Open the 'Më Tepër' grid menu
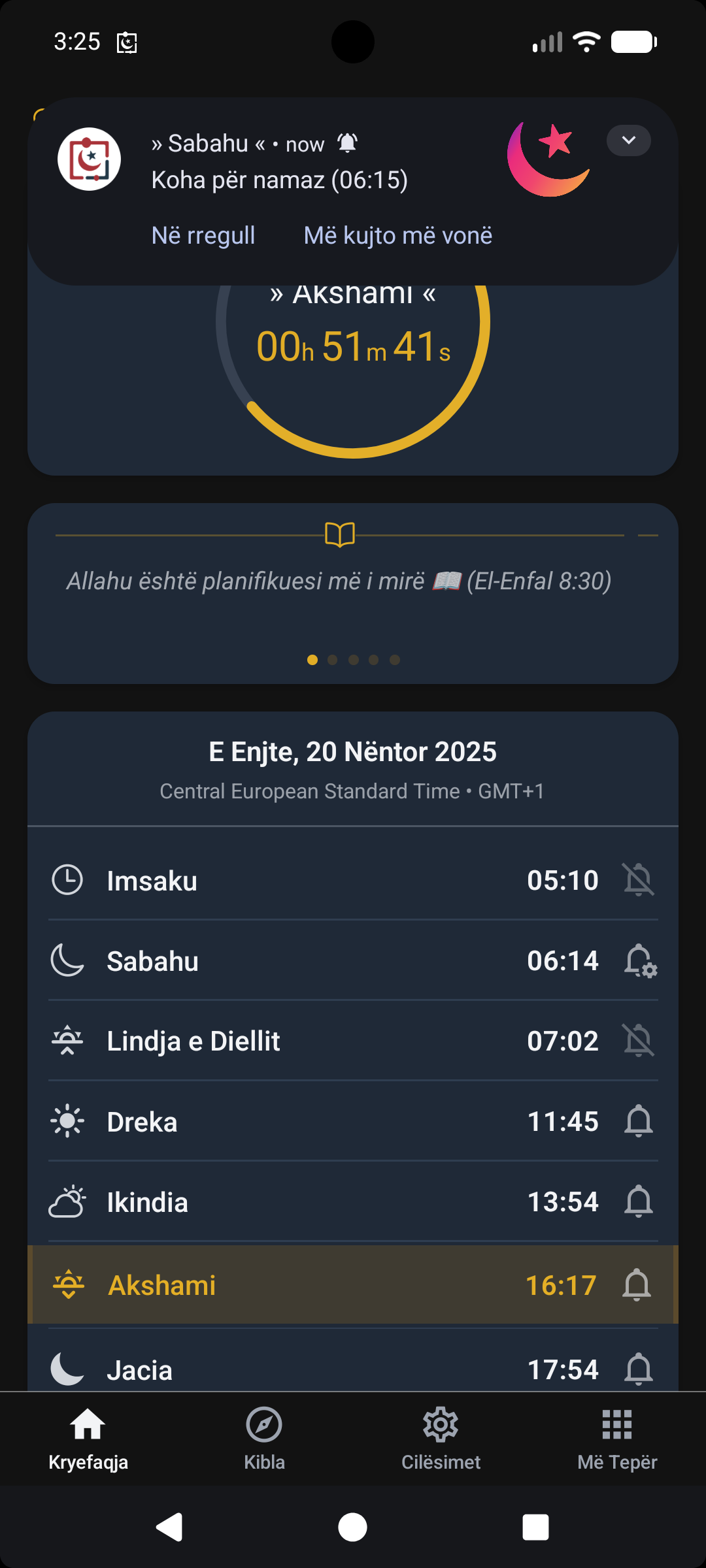 coord(617,1437)
